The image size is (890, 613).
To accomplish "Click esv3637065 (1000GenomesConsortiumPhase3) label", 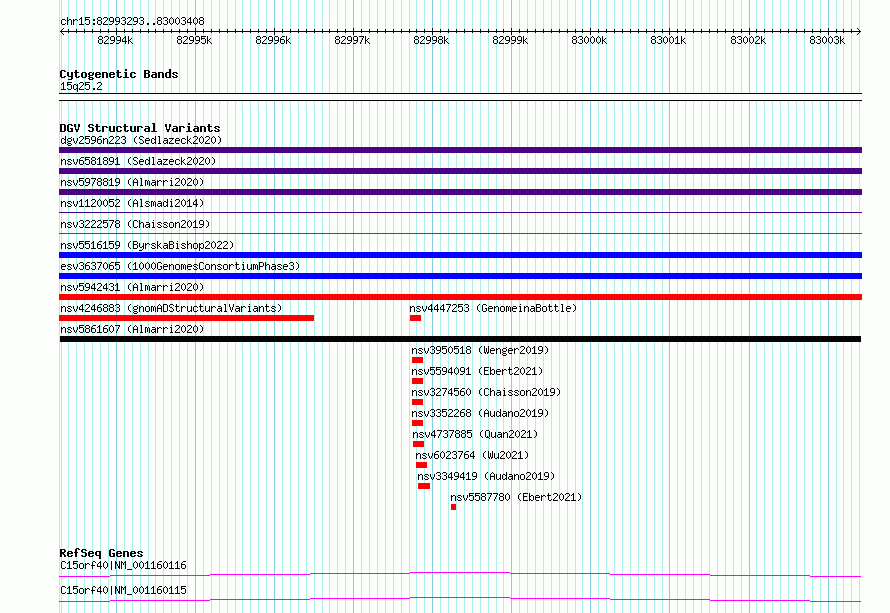I will 180,266.
